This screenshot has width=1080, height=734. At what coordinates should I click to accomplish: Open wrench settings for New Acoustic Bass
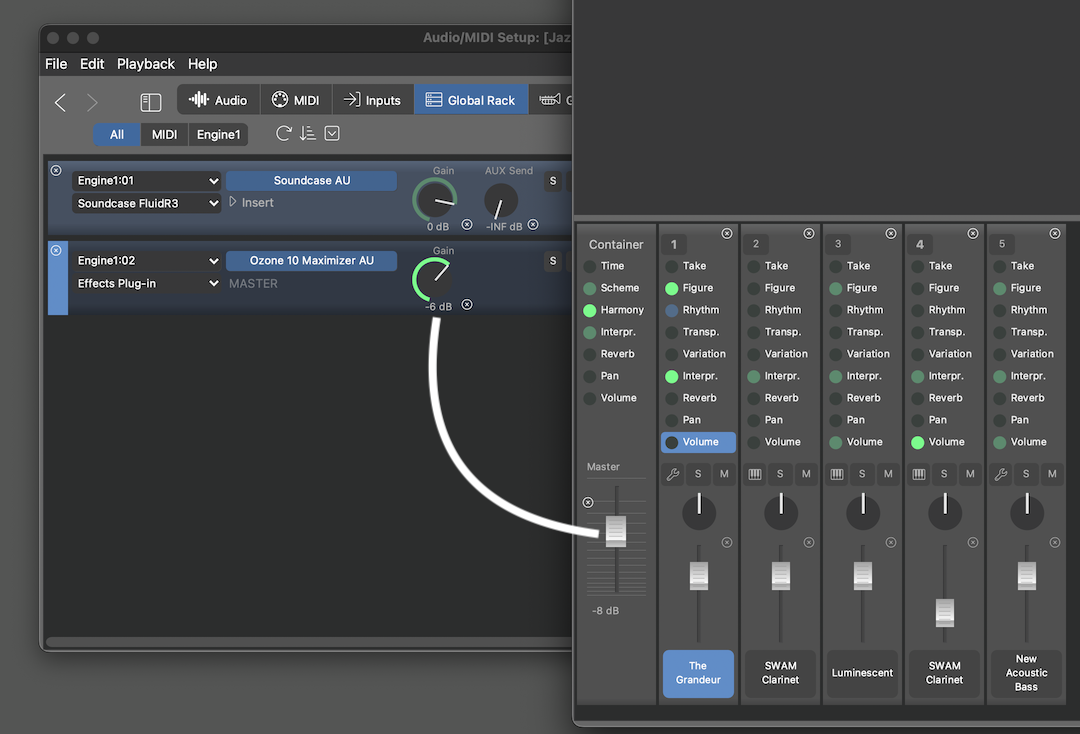coord(1001,474)
